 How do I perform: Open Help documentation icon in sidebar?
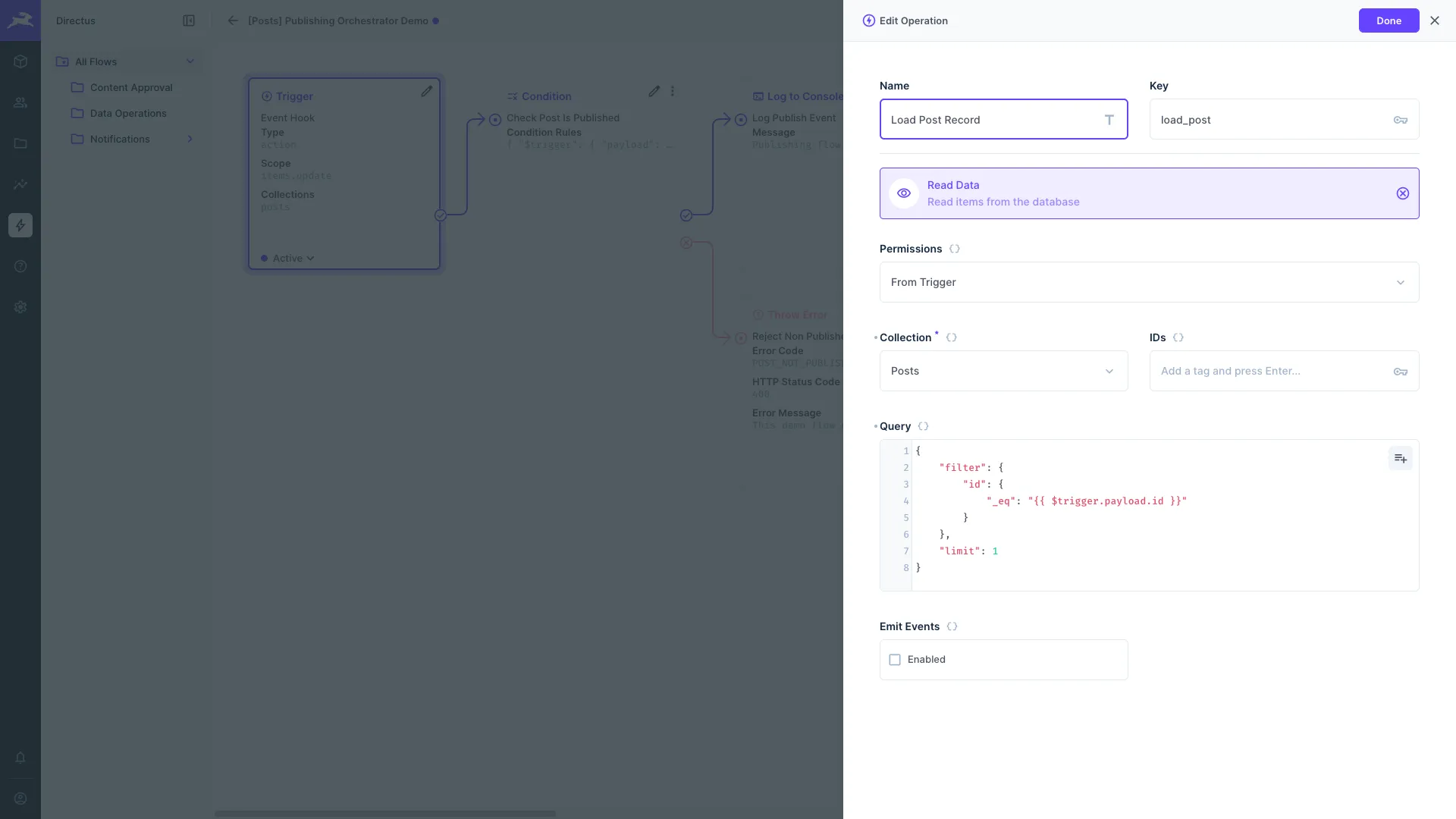(x=20, y=266)
